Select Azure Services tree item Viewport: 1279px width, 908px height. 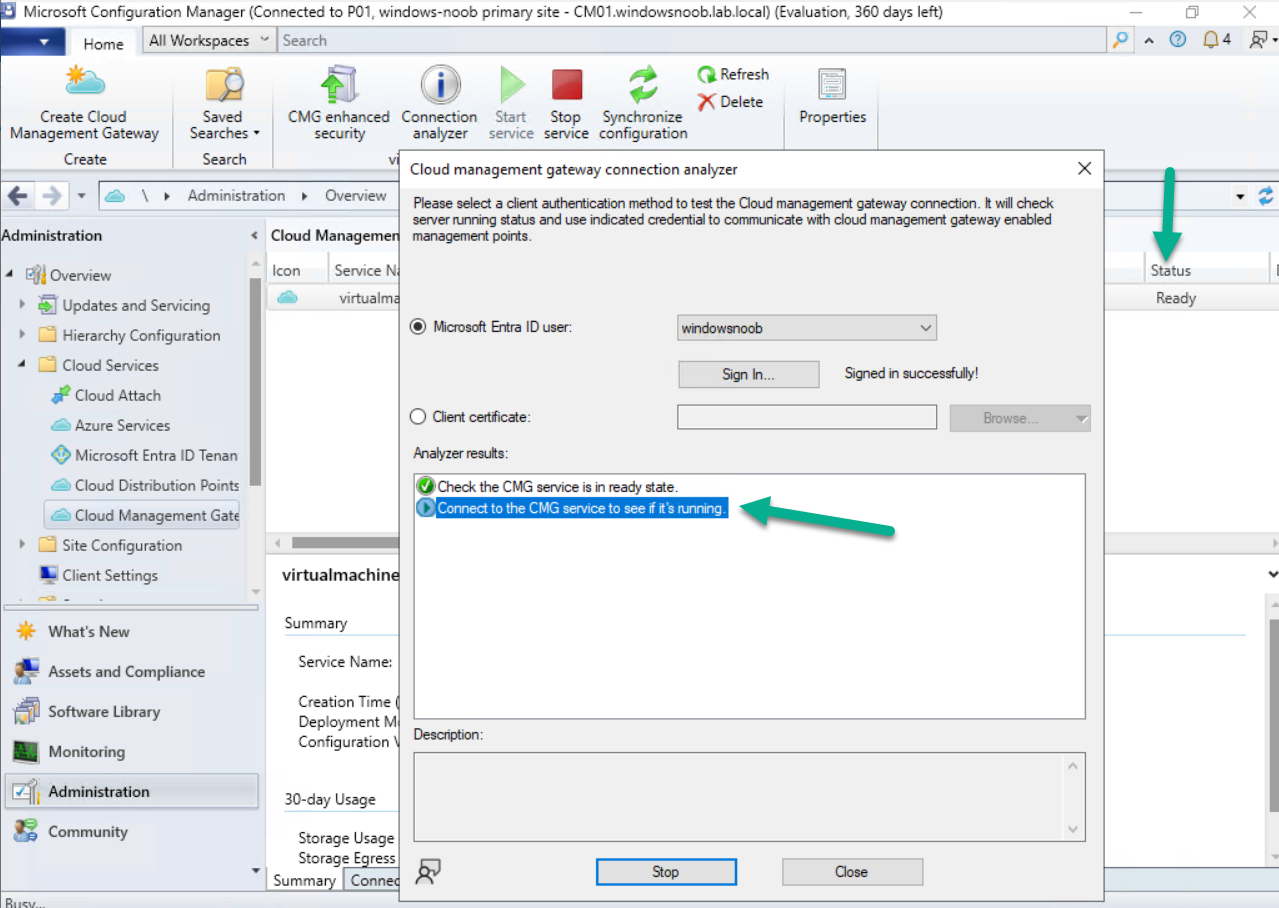tap(110, 425)
